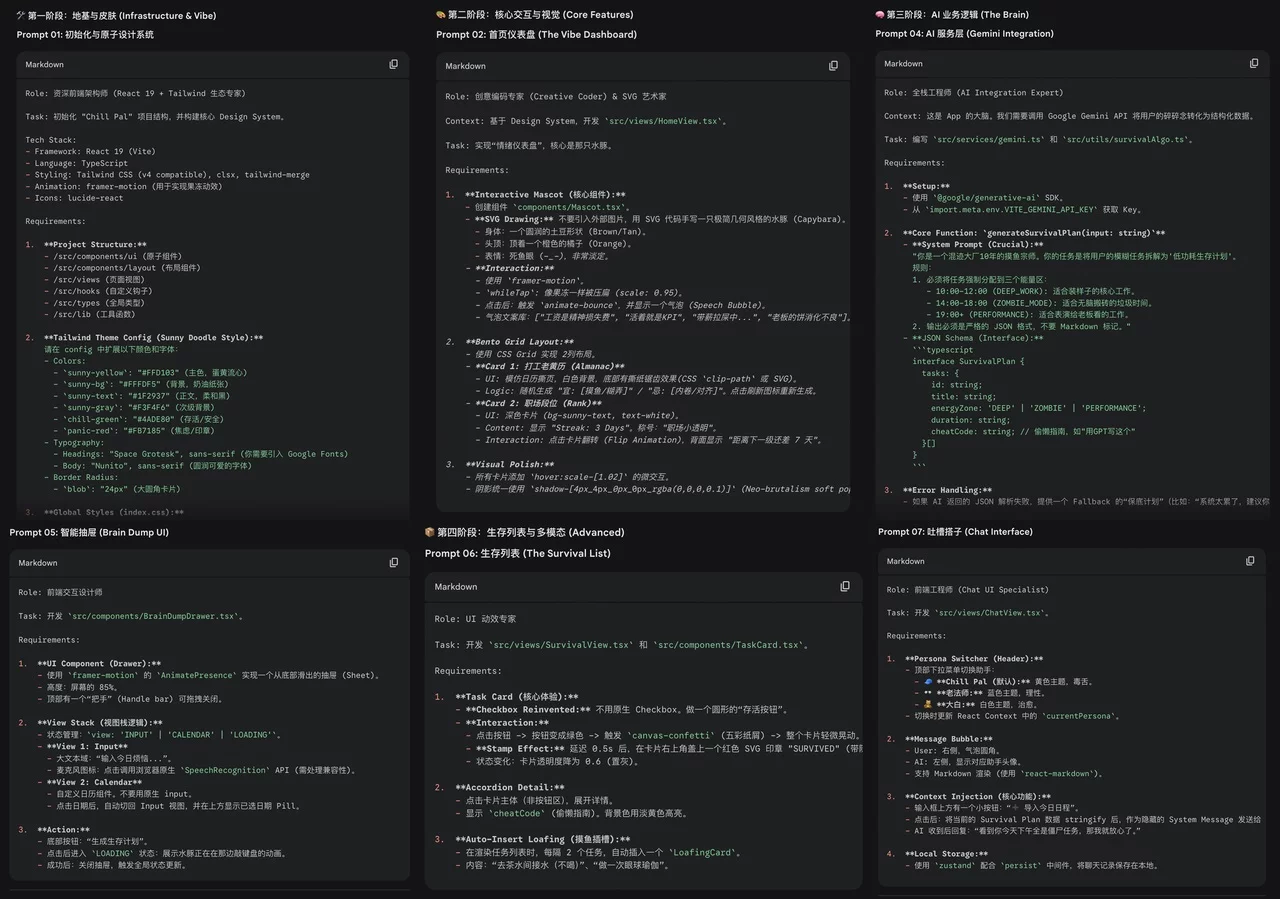Image resolution: width=1280 pixels, height=899 pixels.
Task: Copy the Prompt 01 code block
Action: click(x=393, y=64)
